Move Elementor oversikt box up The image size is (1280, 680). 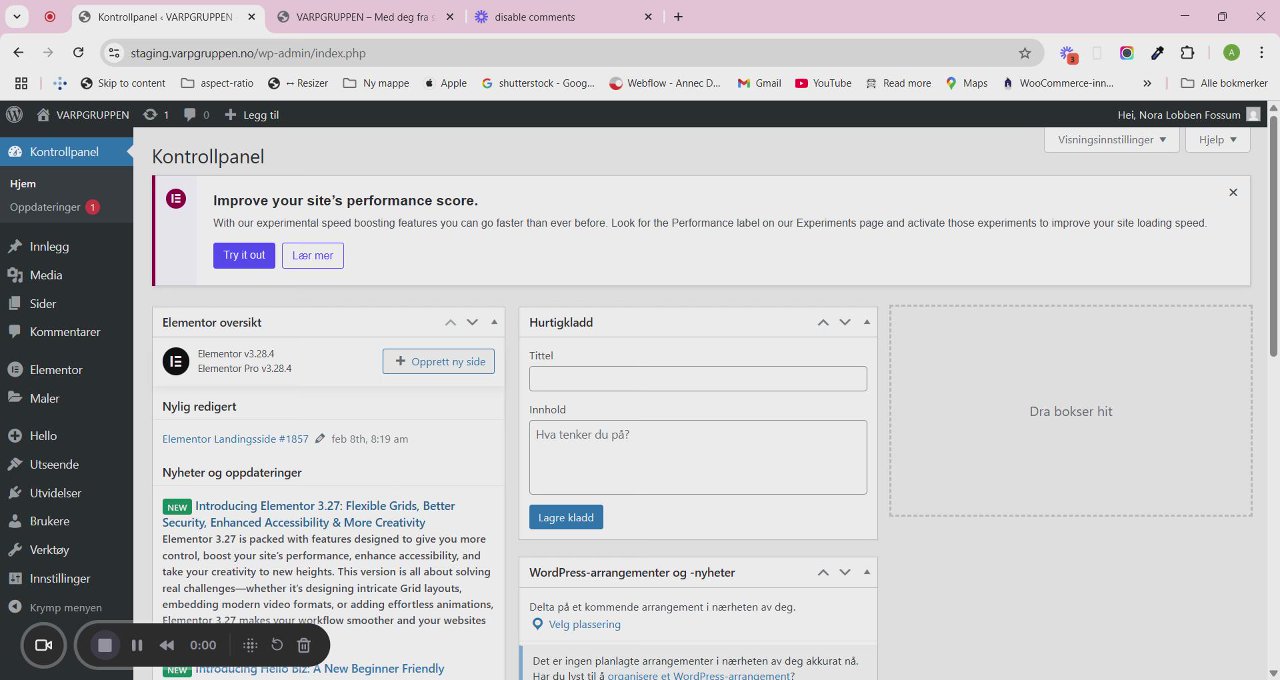click(450, 322)
